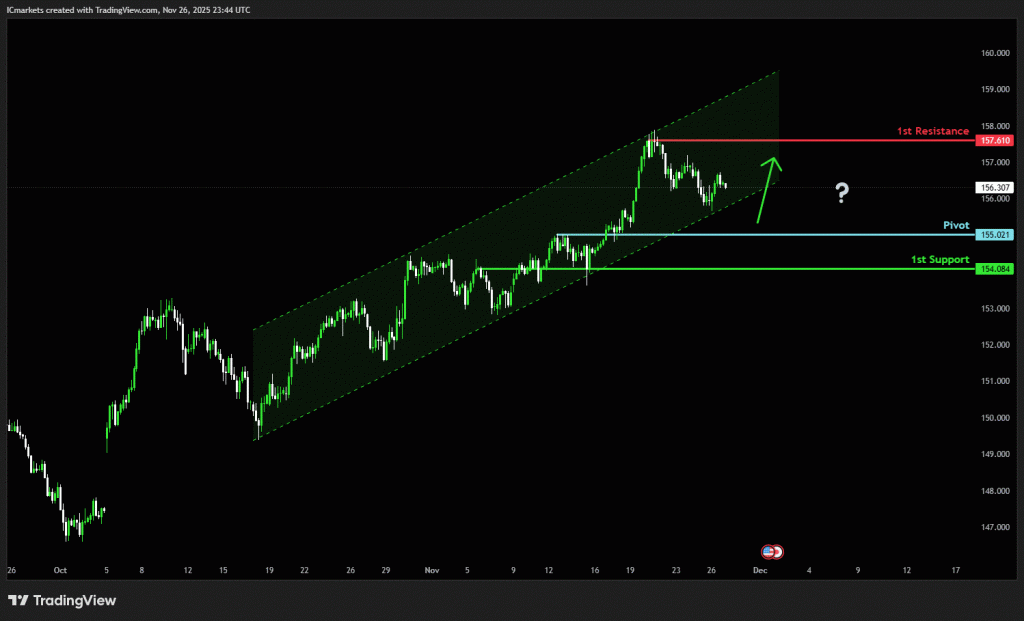1024x621 pixels.
Task: Click the Oct label on date axis
Action: (60, 570)
